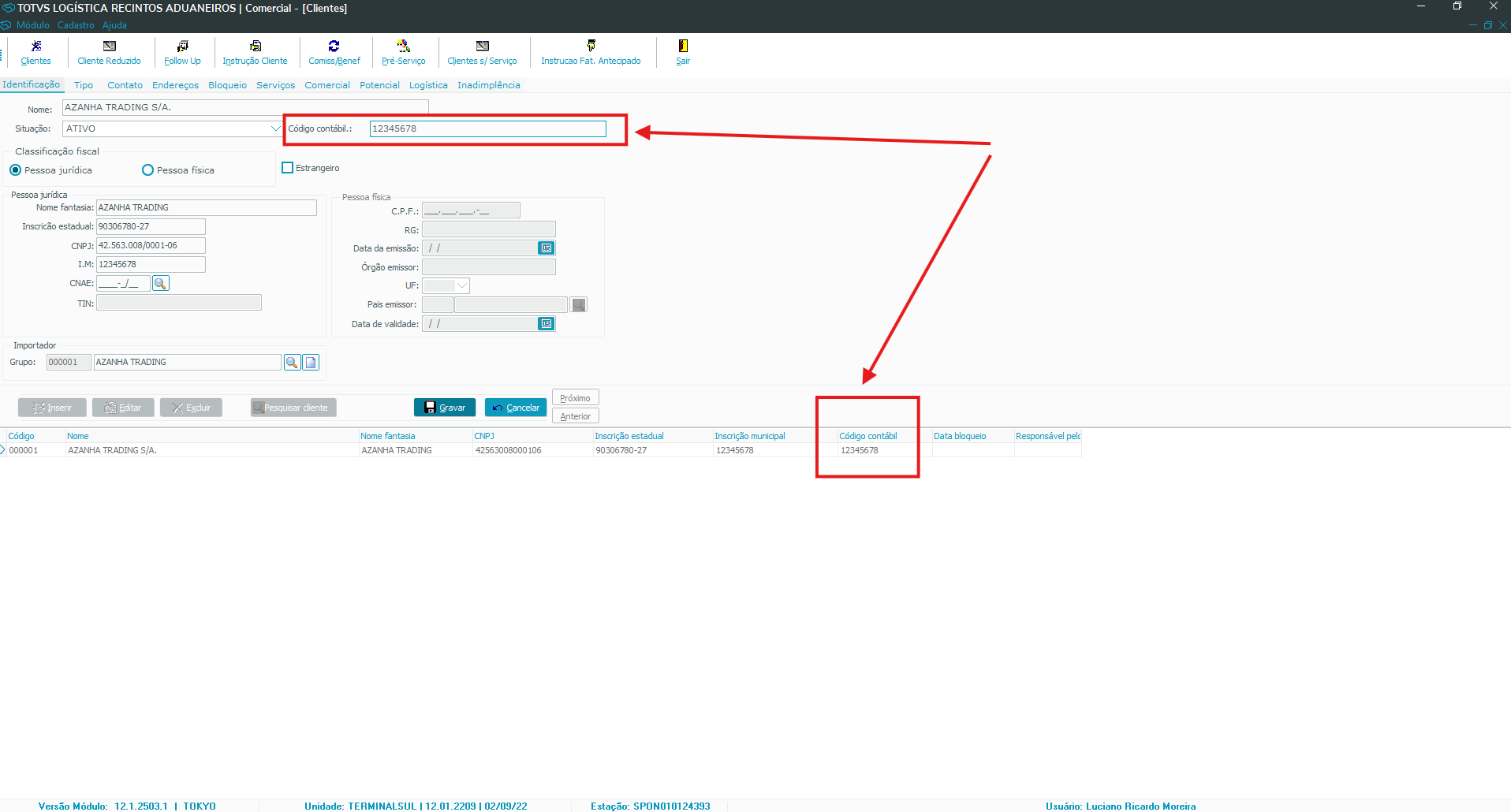
Task: Open the Data da emissão calendar icon
Action: point(546,248)
